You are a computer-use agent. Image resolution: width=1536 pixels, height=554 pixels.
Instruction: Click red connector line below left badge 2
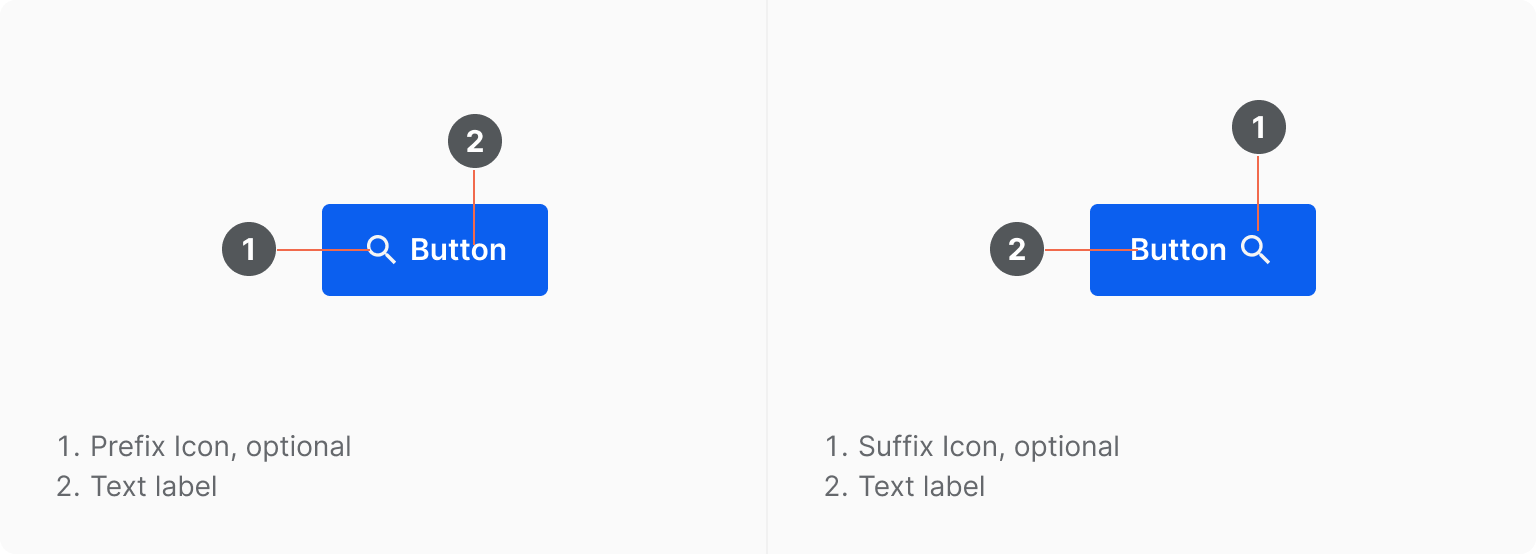tap(475, 203)
